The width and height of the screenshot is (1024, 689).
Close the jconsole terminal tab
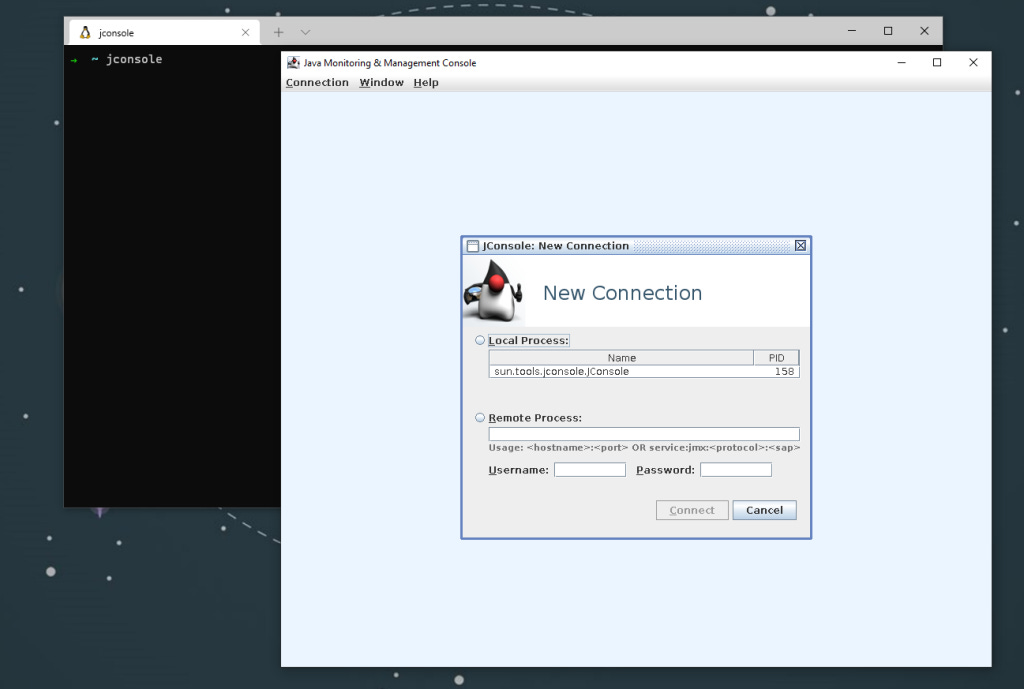click(x=246, y=33)
